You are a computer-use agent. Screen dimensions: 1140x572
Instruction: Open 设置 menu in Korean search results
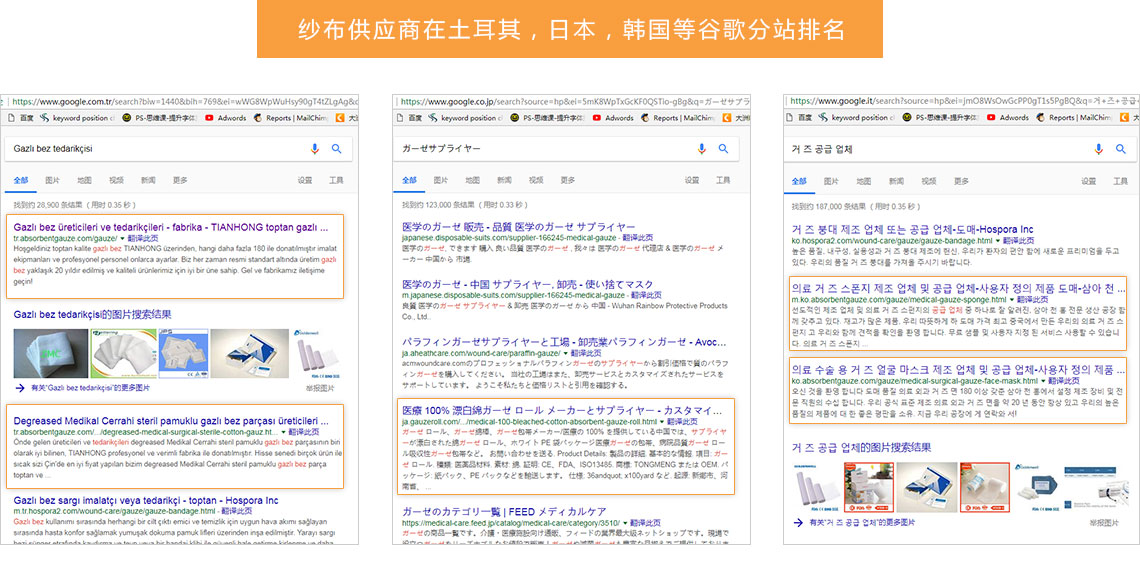pos(1088,181)
